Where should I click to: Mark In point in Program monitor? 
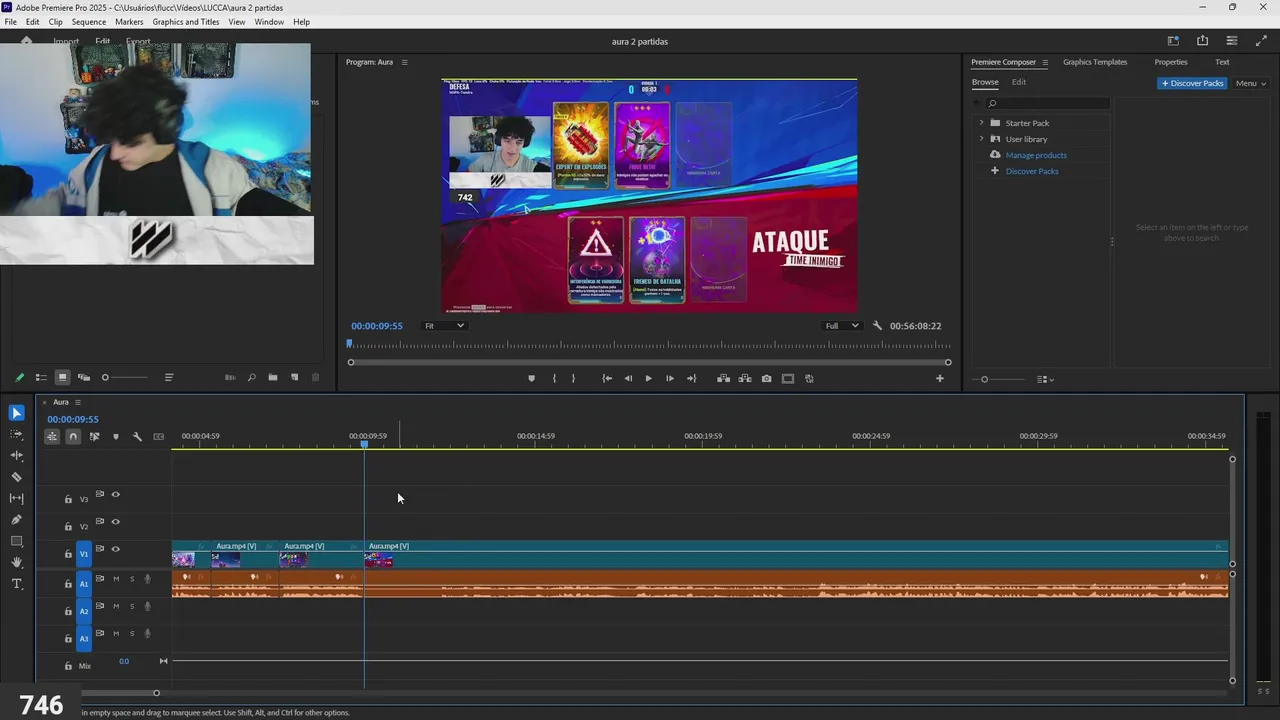click(x=554, y=378)
